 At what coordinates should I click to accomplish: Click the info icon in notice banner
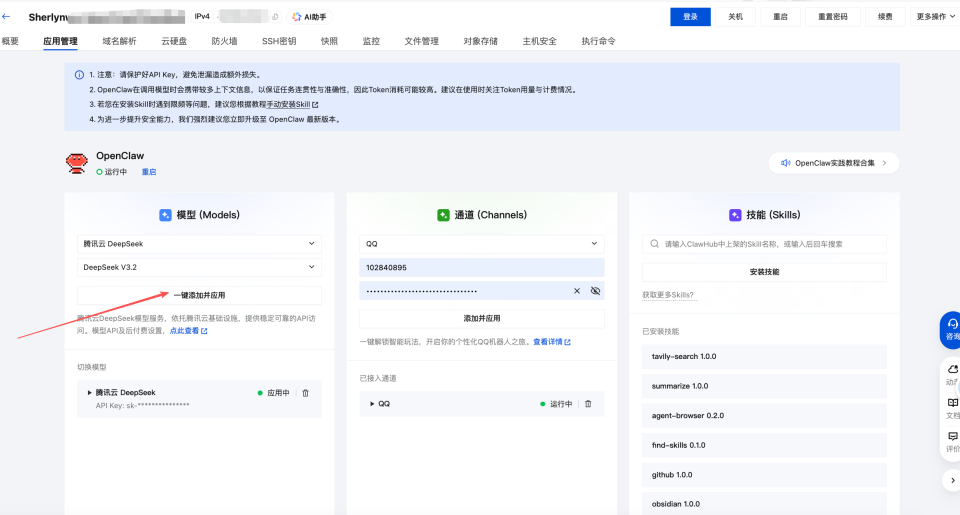[x=80, y=75]
